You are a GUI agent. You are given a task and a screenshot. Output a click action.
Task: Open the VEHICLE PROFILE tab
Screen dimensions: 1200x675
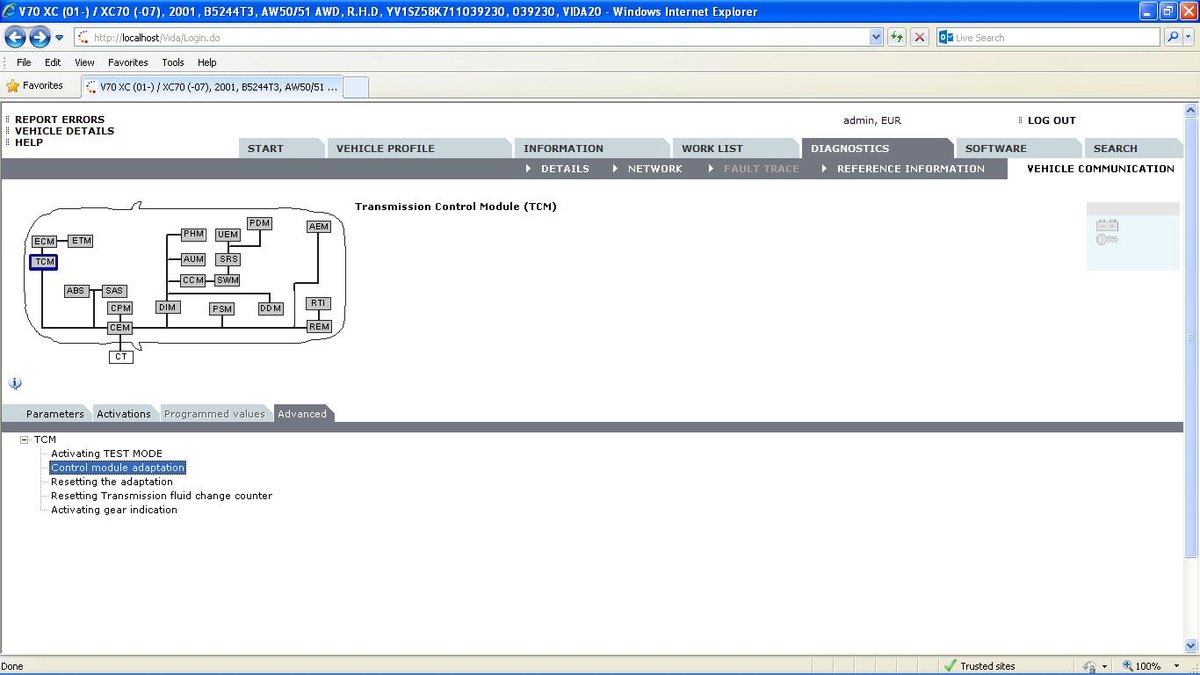coord(385,149)
